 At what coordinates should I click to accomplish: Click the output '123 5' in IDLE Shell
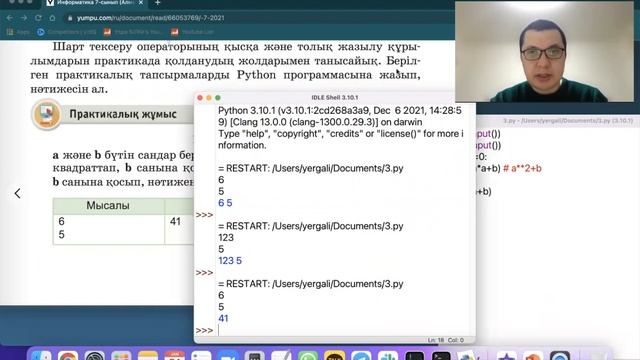click(x=230, y=260)
